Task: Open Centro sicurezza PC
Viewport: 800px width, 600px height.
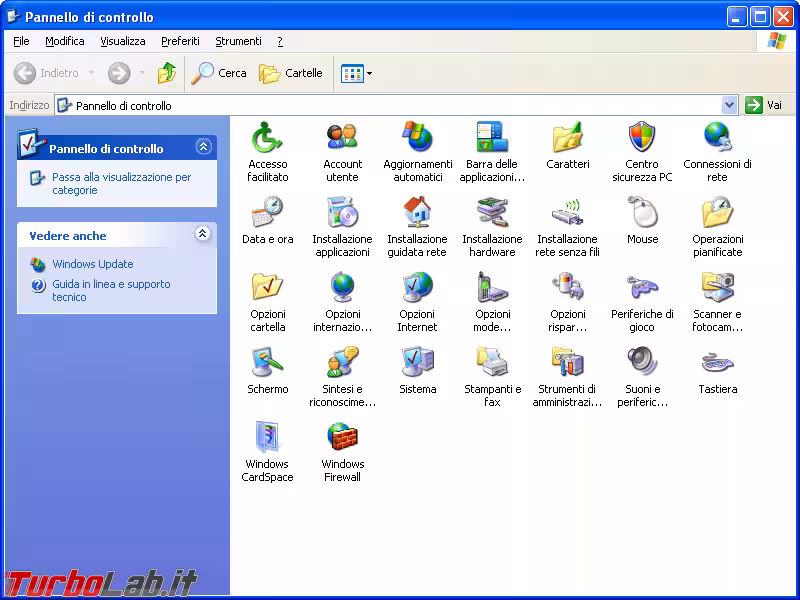Action: 642,140
